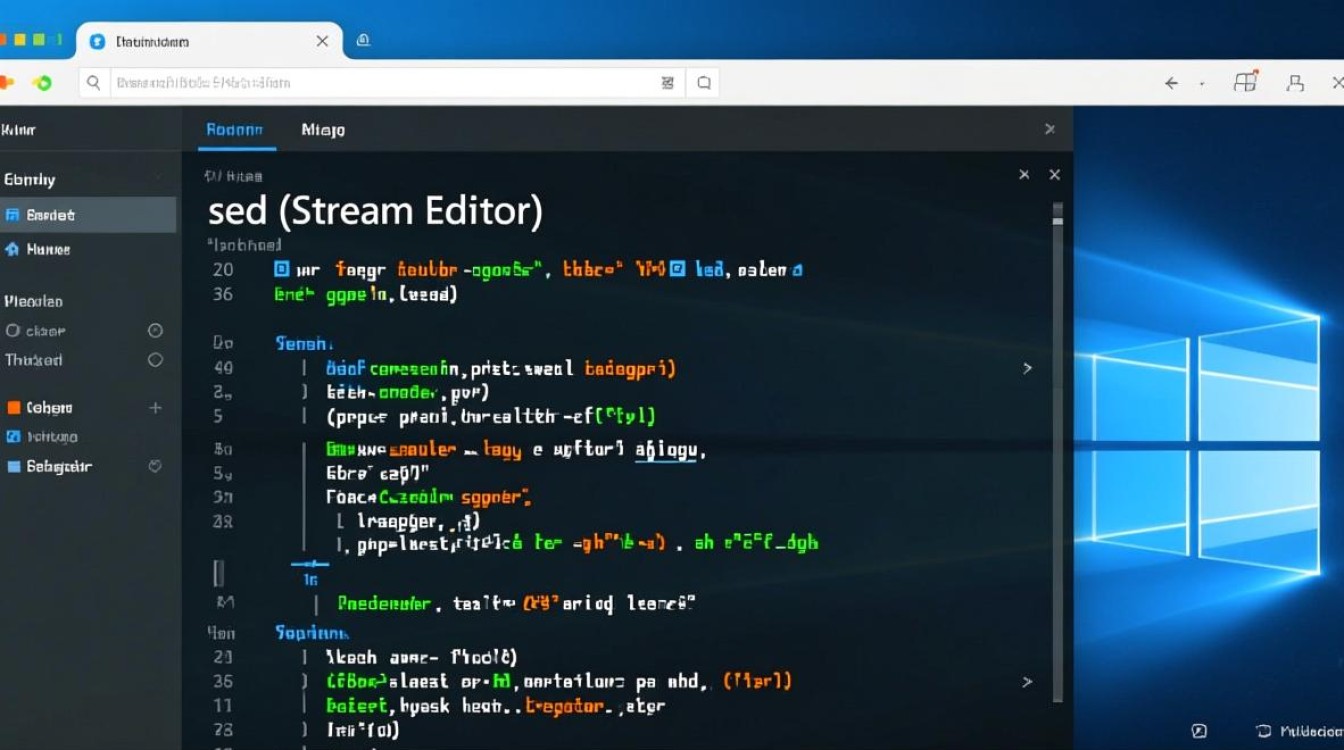The image size is (1344, 750).
Task: Open the grid icon with orange notification dot
Action: click(x=1245, y=83)
